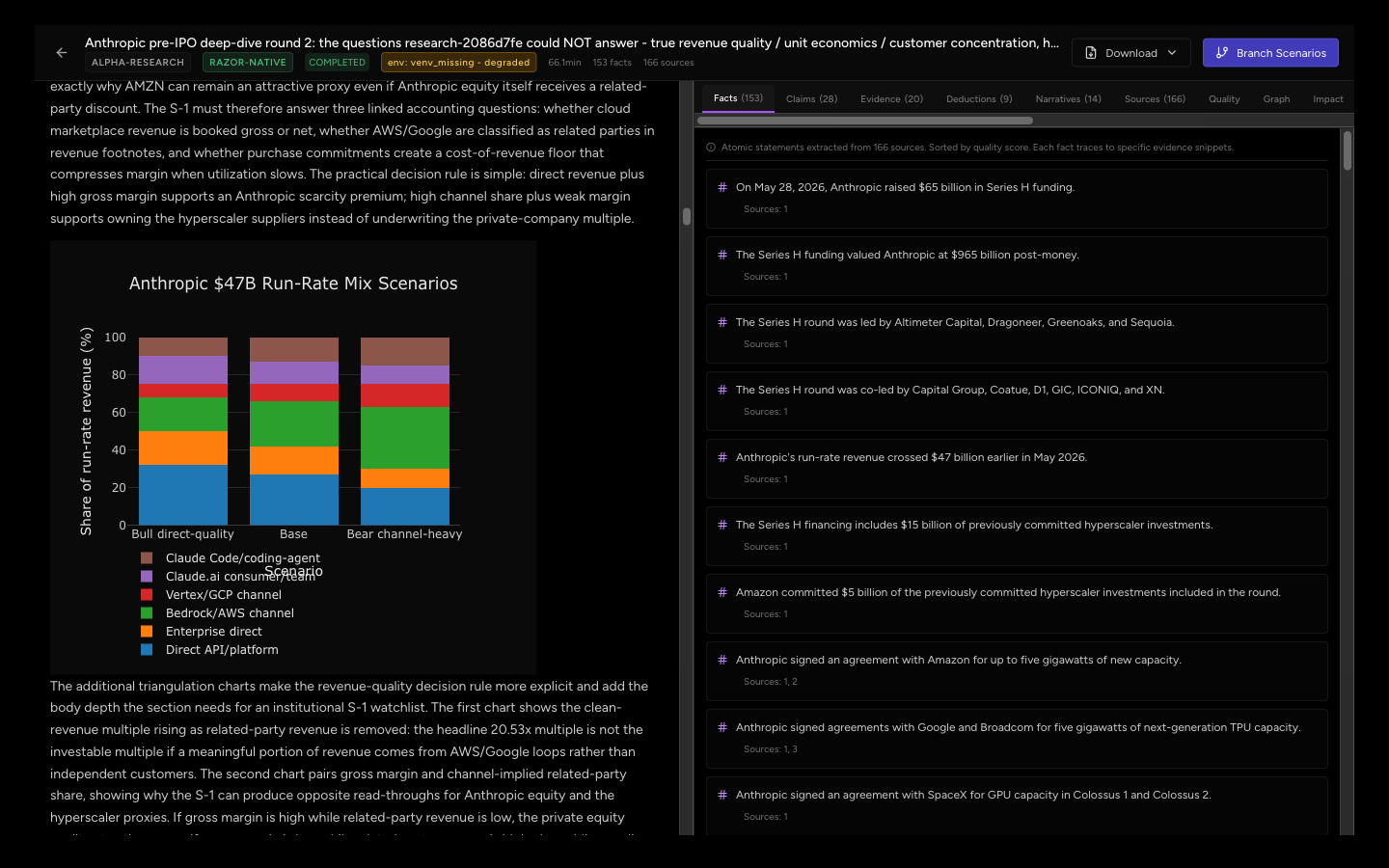Open the Sources (166) tab
1389x868 pixels.
(x=1155, y=99)
